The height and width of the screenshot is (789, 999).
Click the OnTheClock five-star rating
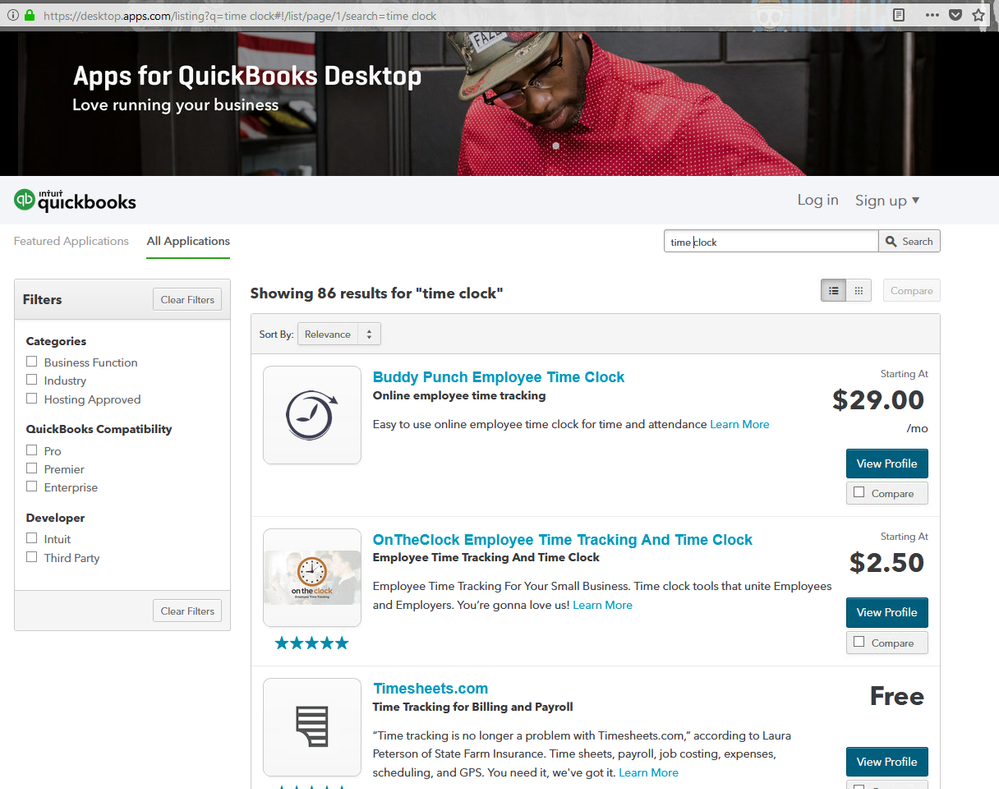312,643
